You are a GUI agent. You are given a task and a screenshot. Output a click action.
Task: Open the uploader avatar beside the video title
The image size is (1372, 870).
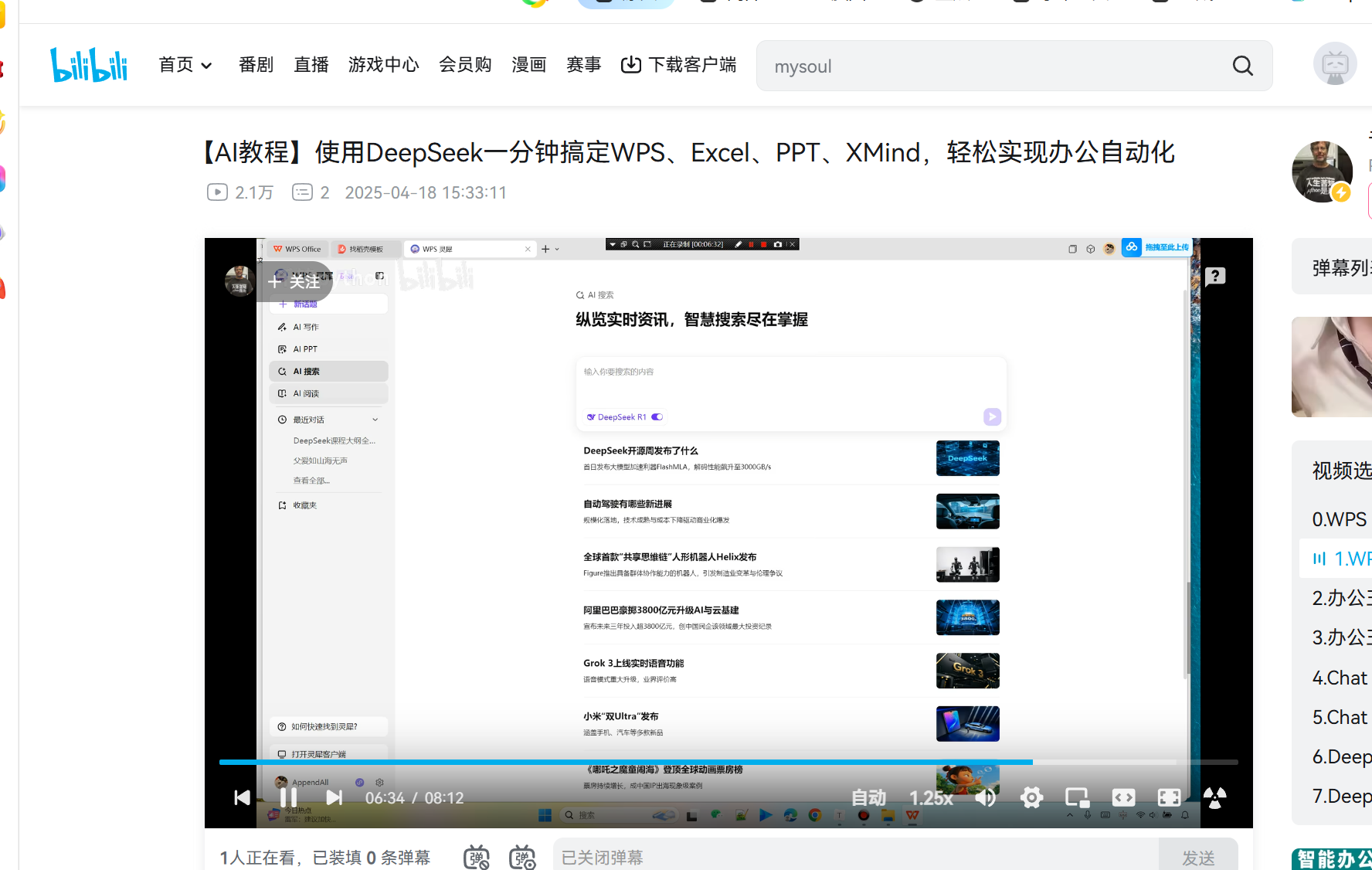tap(1322, 172)
